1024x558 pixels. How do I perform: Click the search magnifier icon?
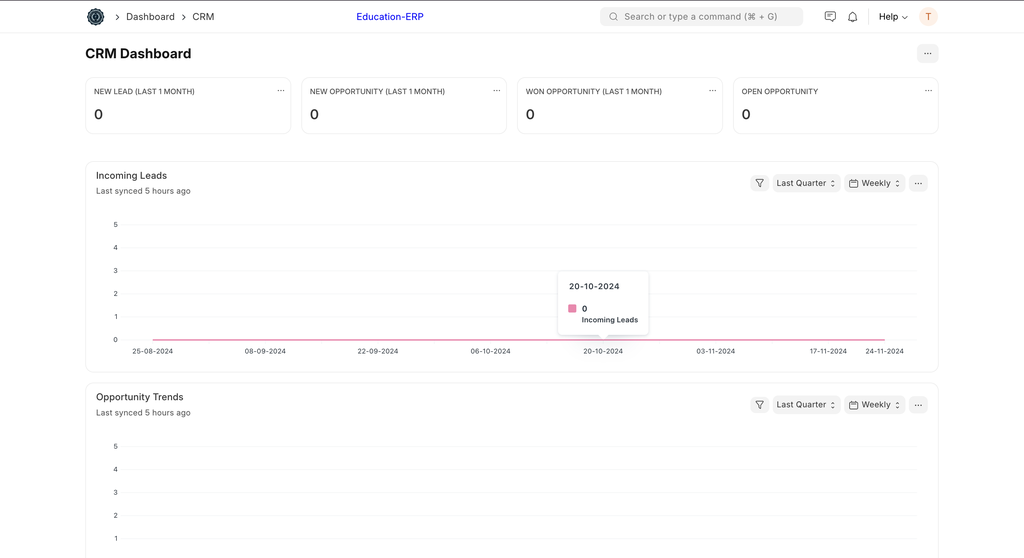[613, 17]
